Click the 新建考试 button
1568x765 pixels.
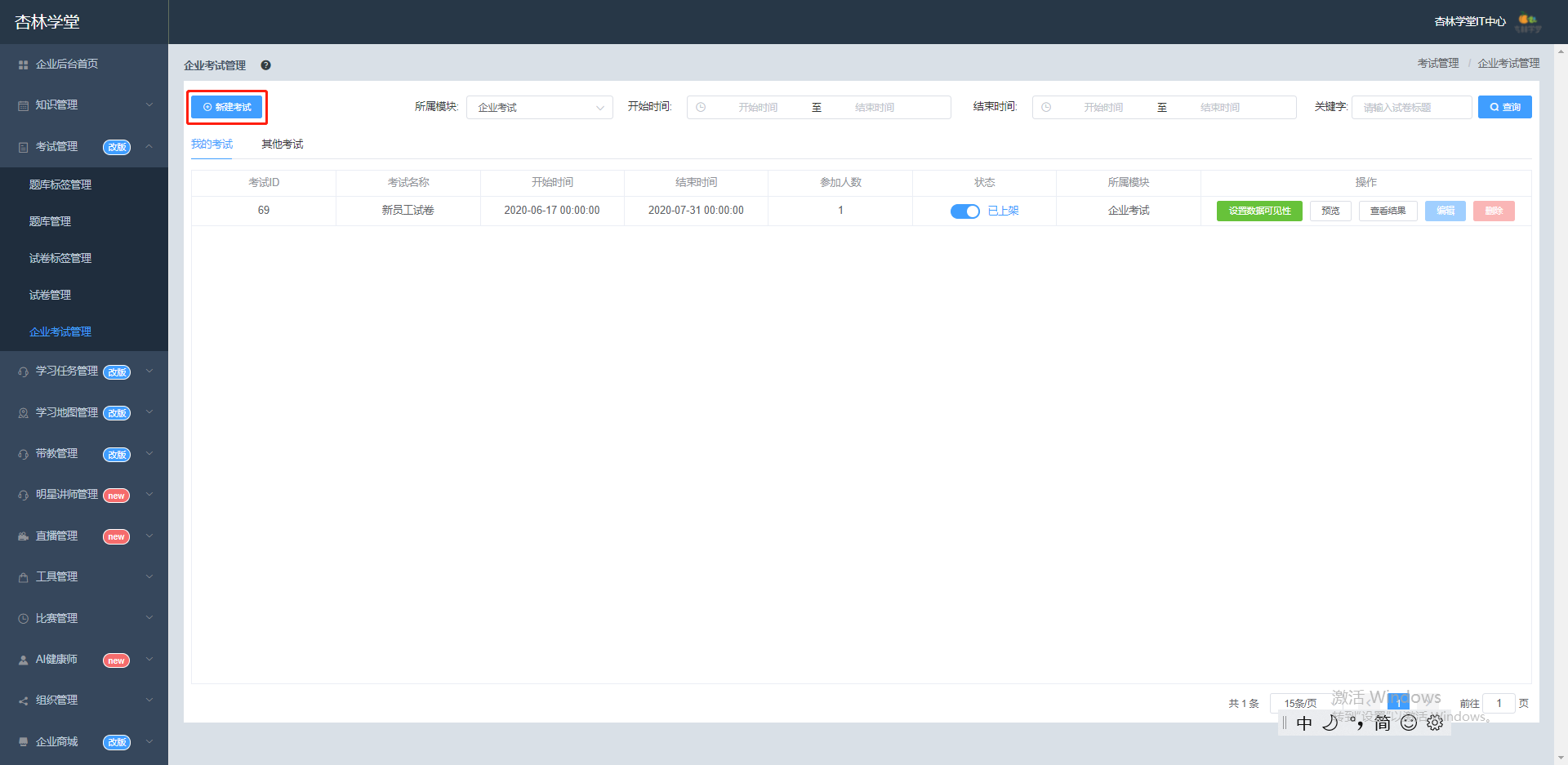coord(227,107)
